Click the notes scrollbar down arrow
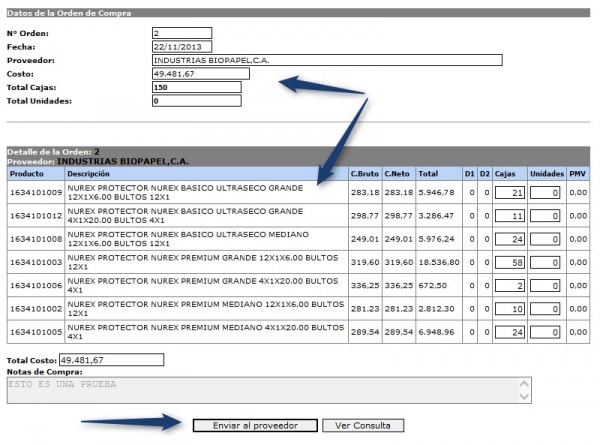The height and width of the screenshot is (445, 600). [x=524, y=396]
